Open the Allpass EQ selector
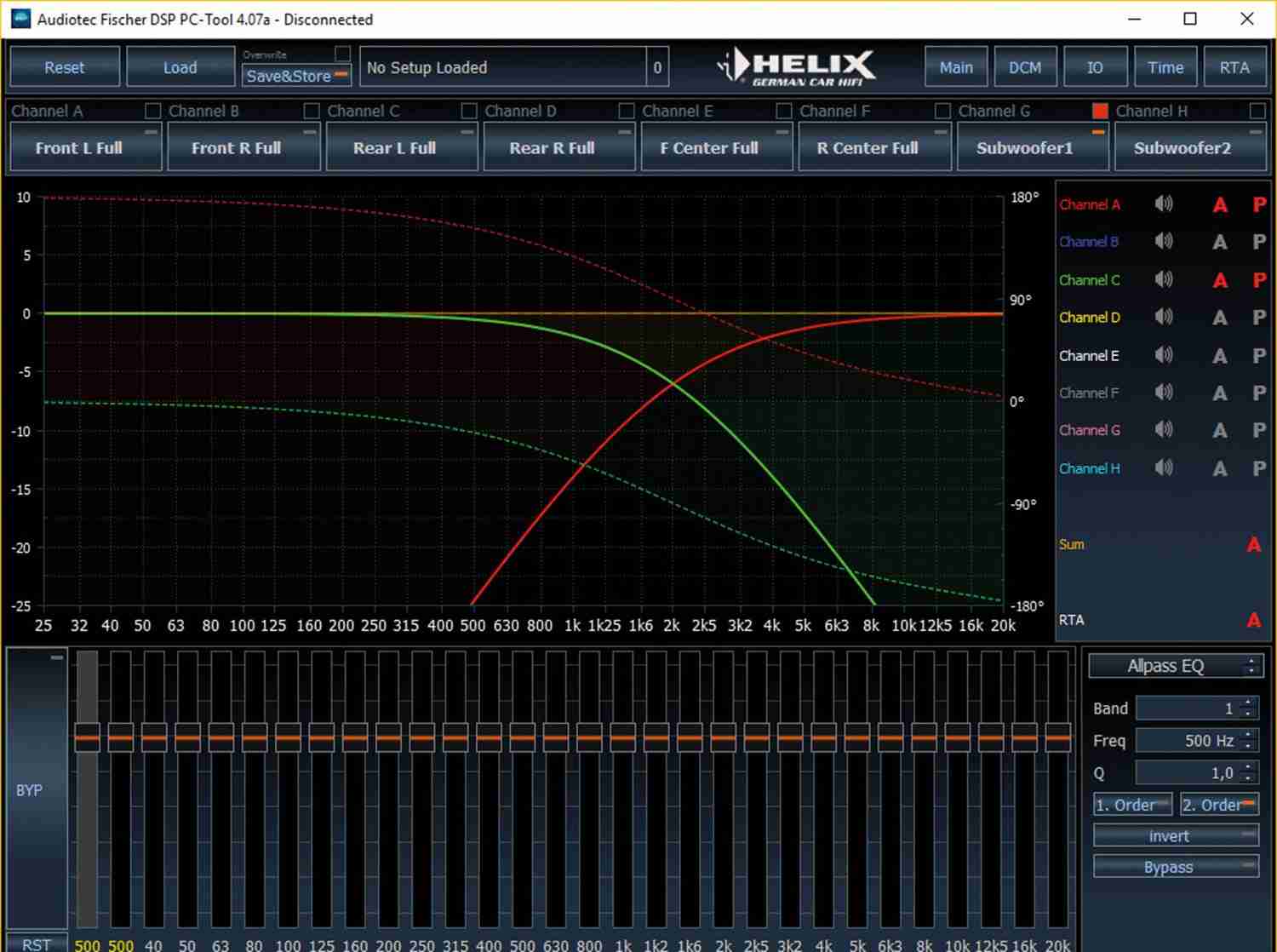 (1176, 666)
